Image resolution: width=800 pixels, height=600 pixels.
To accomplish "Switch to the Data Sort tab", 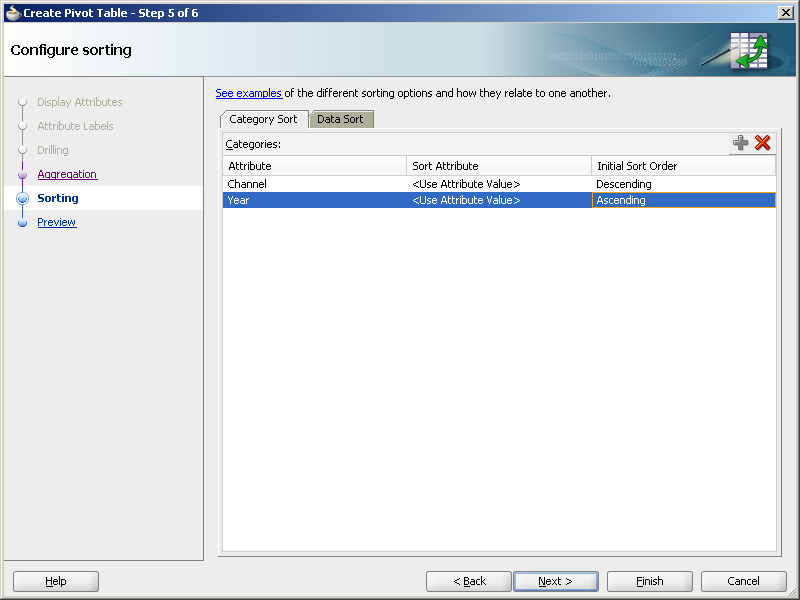I will click(x=341, y=118).
